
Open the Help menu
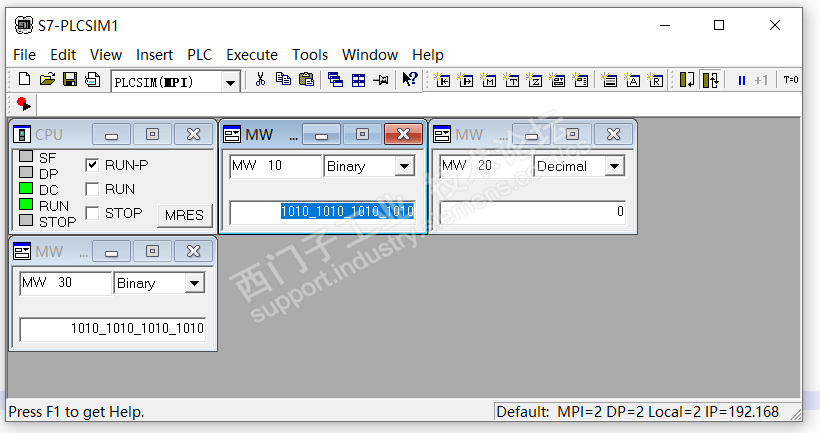pos(428,55)
